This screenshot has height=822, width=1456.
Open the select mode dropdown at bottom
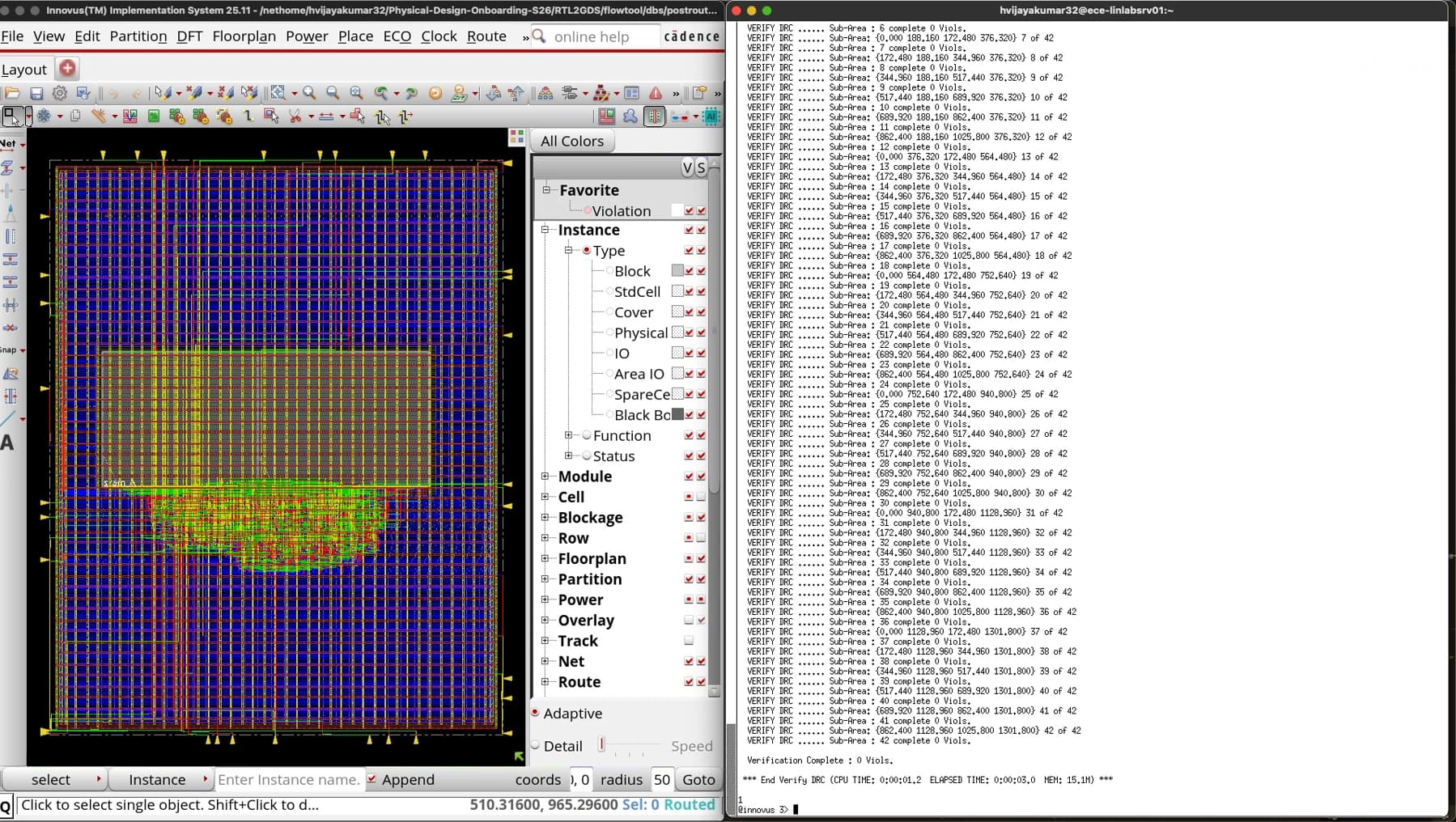[x=54, y=779]
